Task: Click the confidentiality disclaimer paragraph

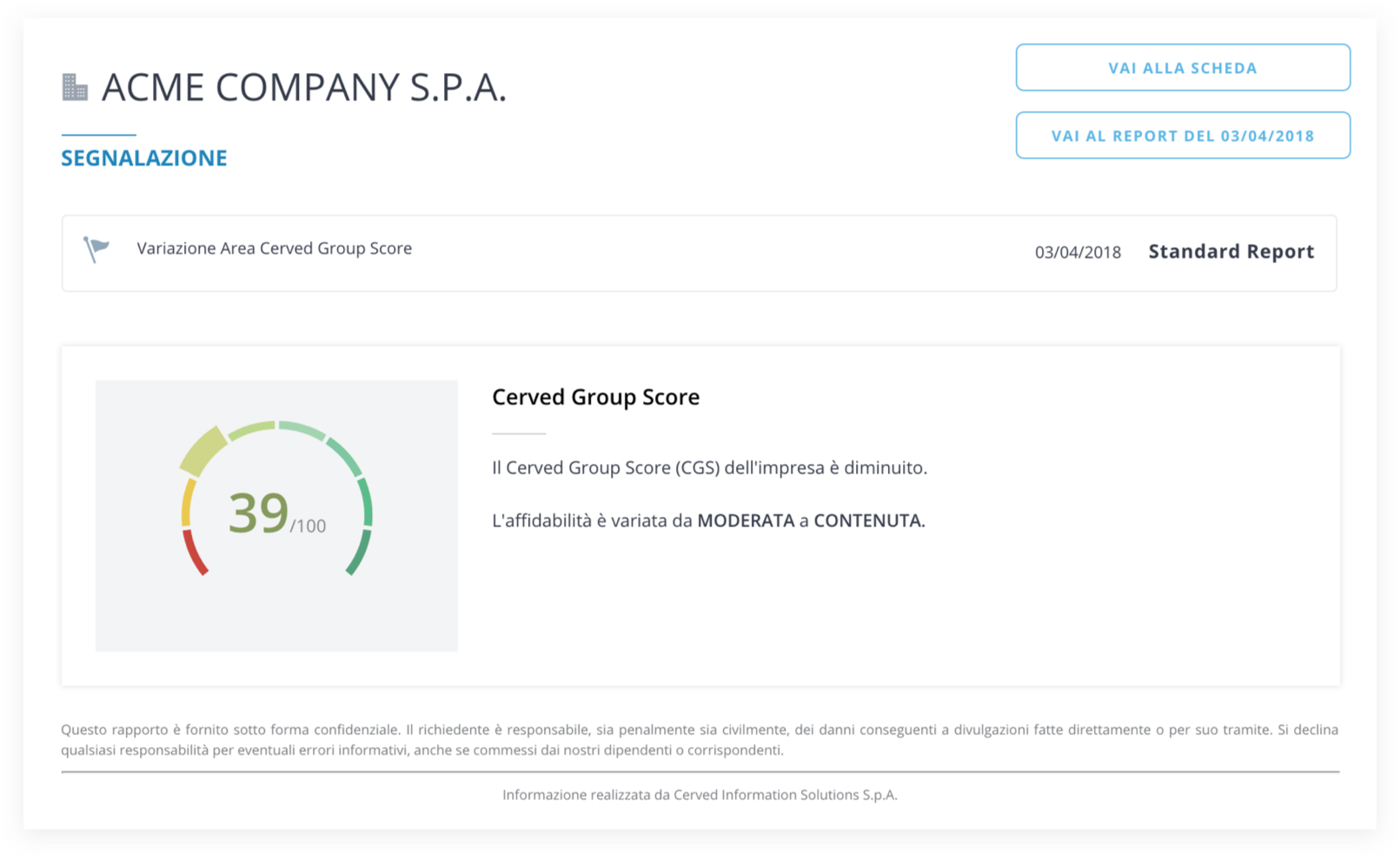Action: click(x=700, y=740)
